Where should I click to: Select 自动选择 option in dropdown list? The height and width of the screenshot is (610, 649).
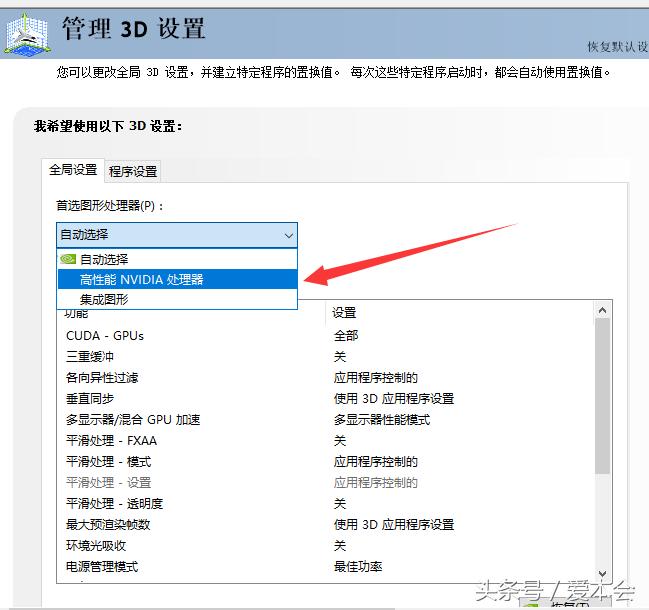pos(177,259)
